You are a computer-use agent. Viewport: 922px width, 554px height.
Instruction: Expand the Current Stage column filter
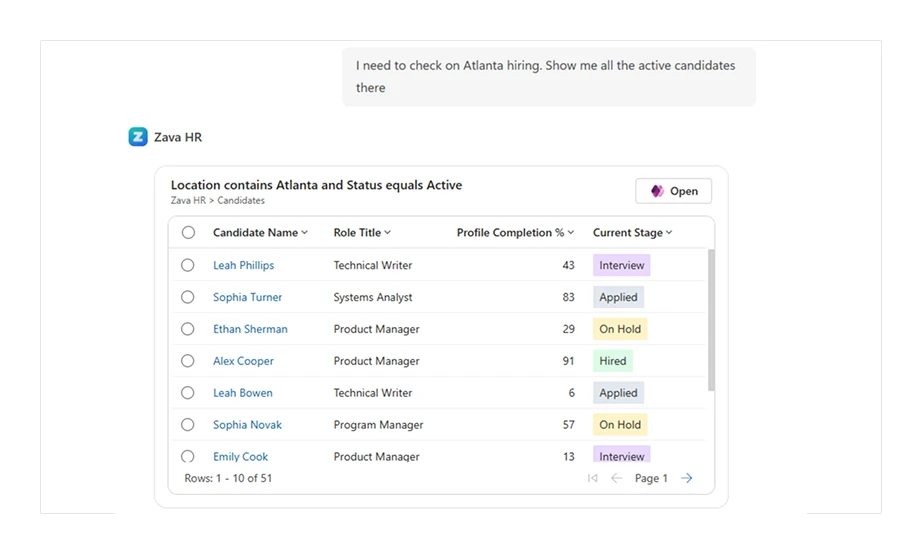click(669, 233)
